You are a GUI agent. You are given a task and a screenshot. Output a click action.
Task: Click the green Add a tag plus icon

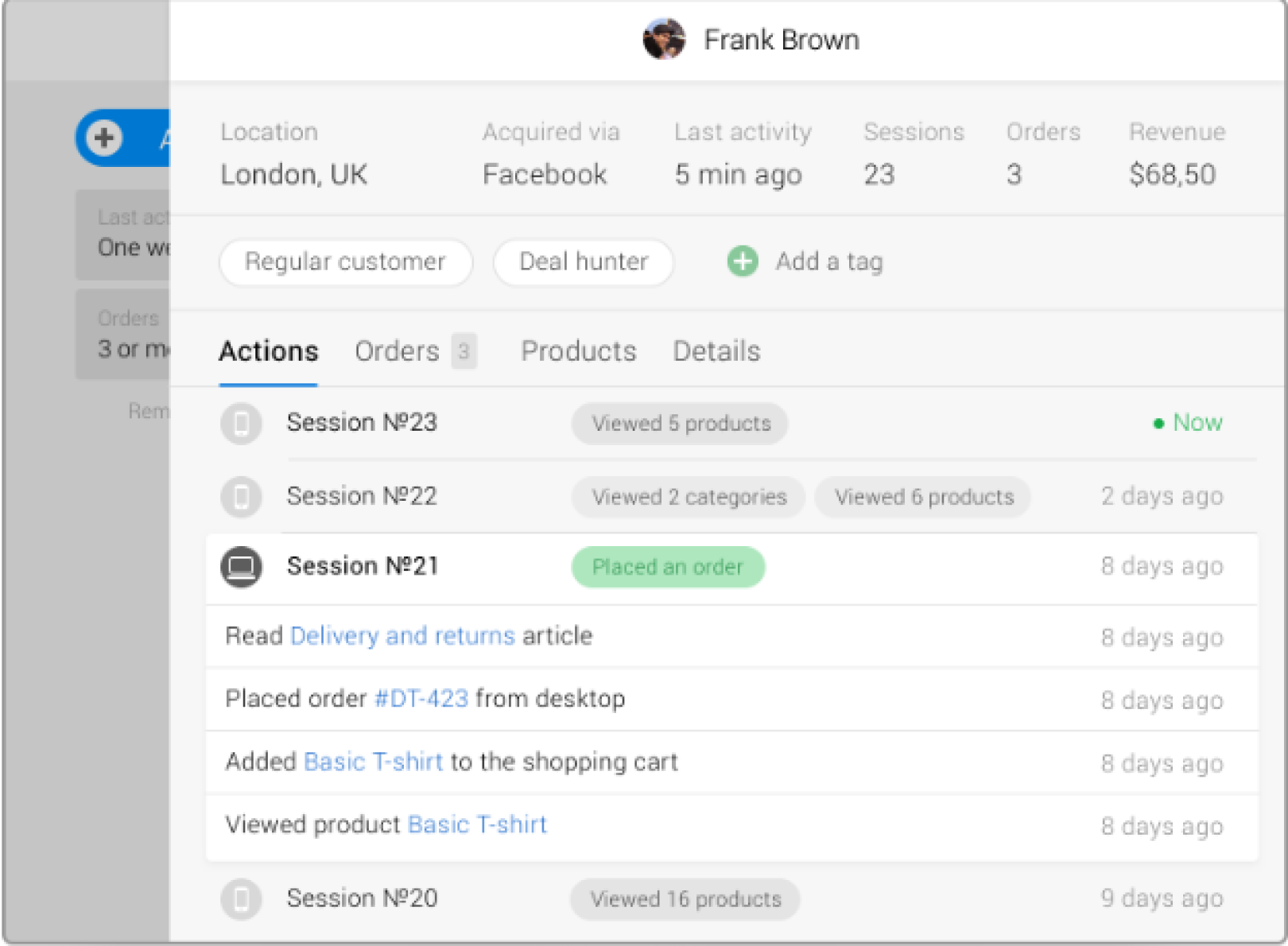(x=743, y=262)
